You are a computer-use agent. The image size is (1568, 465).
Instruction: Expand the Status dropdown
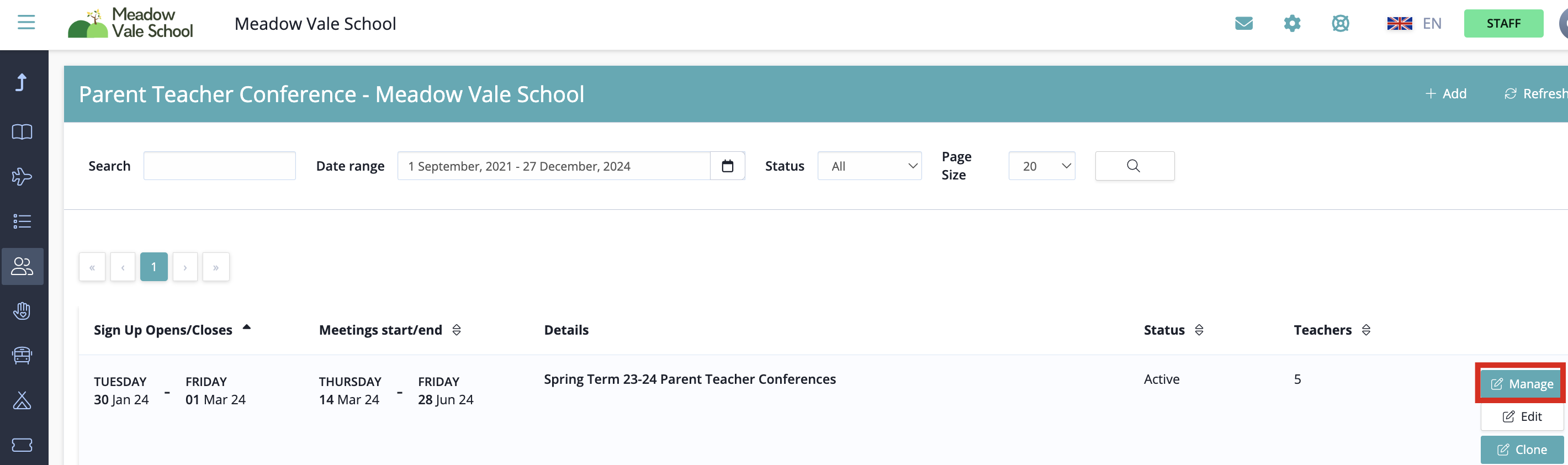869,166
